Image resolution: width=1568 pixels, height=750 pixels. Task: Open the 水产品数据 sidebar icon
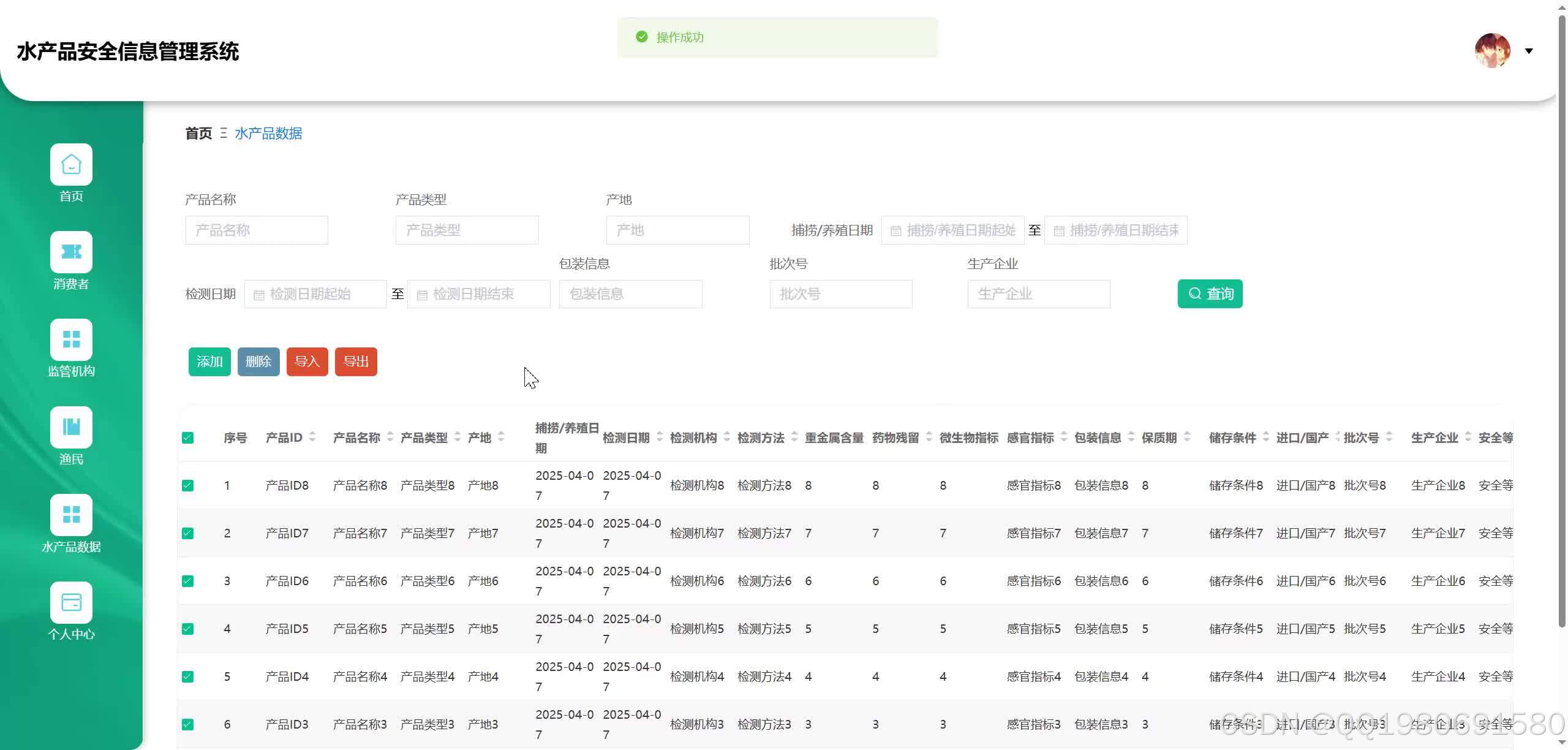click(71, 515)
